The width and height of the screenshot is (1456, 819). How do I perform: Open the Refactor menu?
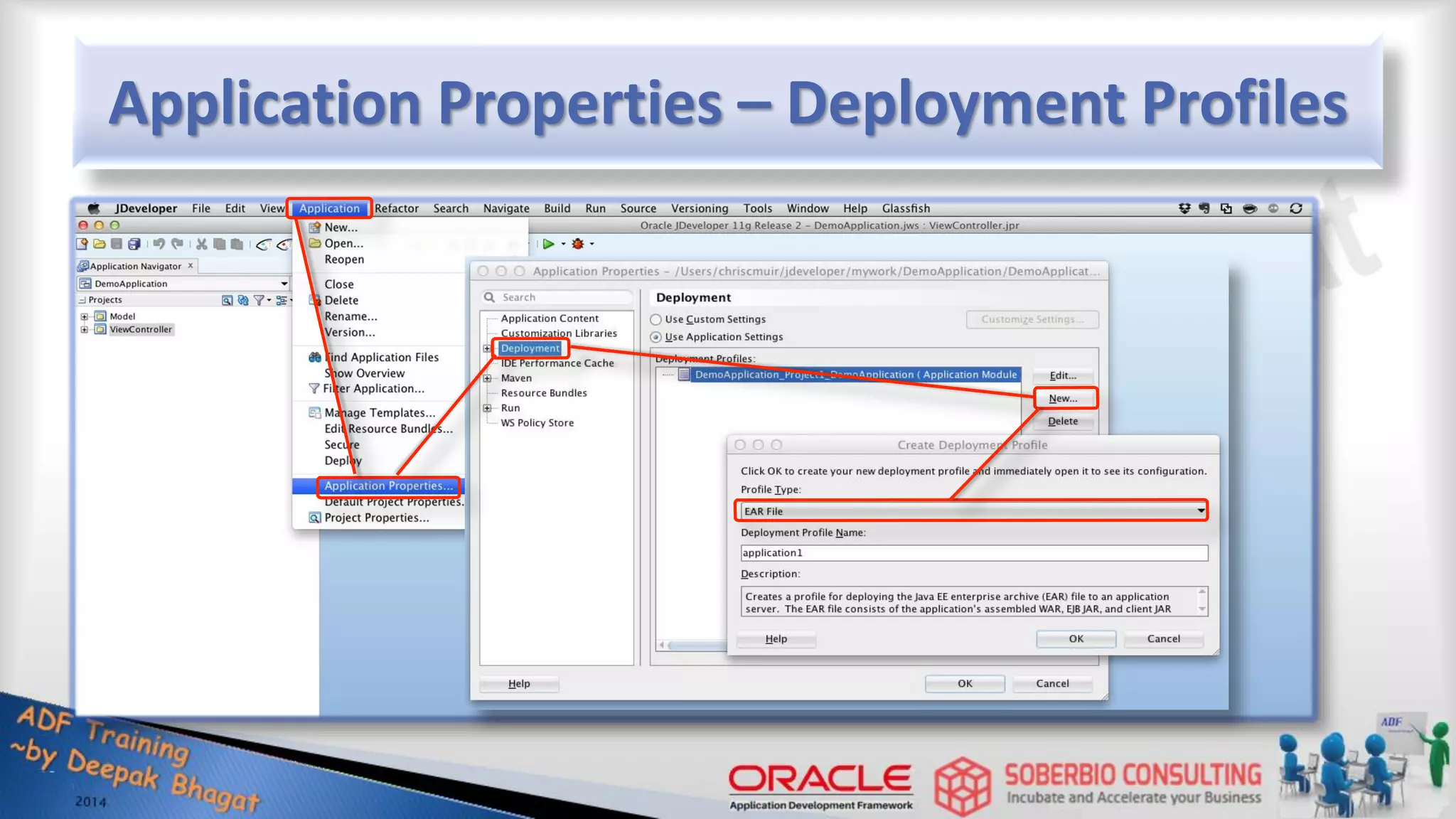coord(397,208)
